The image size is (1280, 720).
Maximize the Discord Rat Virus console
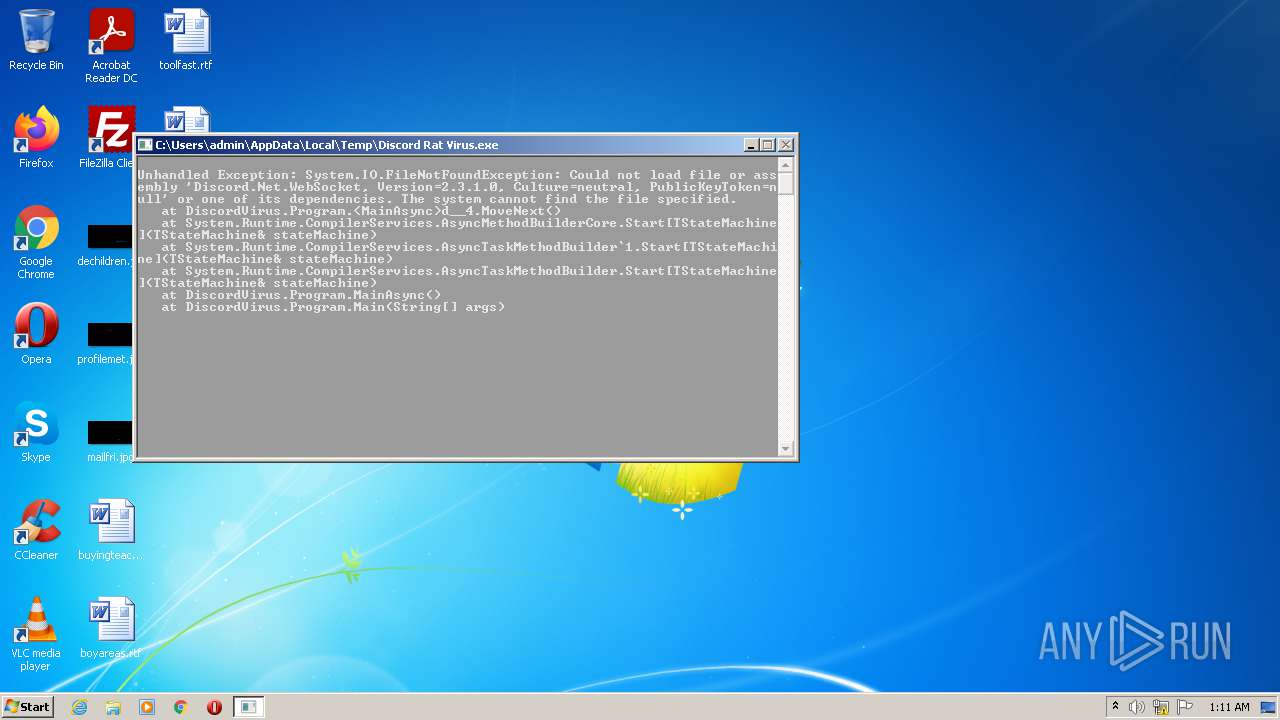point(768,145)
